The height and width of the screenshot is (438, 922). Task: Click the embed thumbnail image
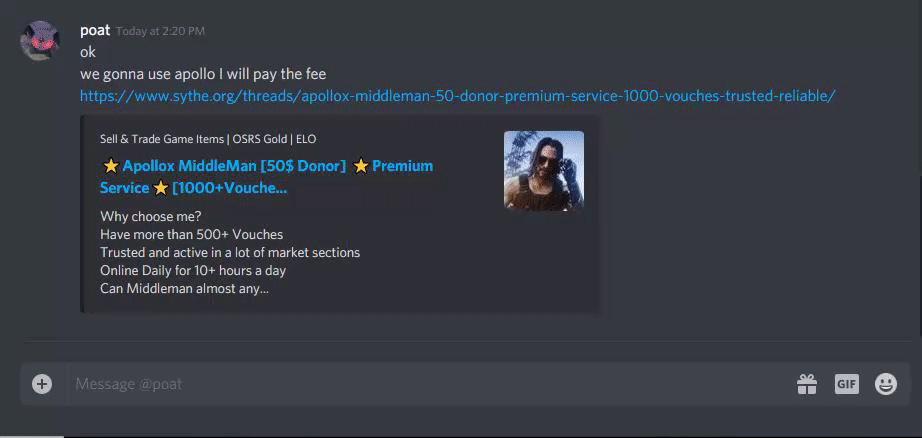coord(544,170)
